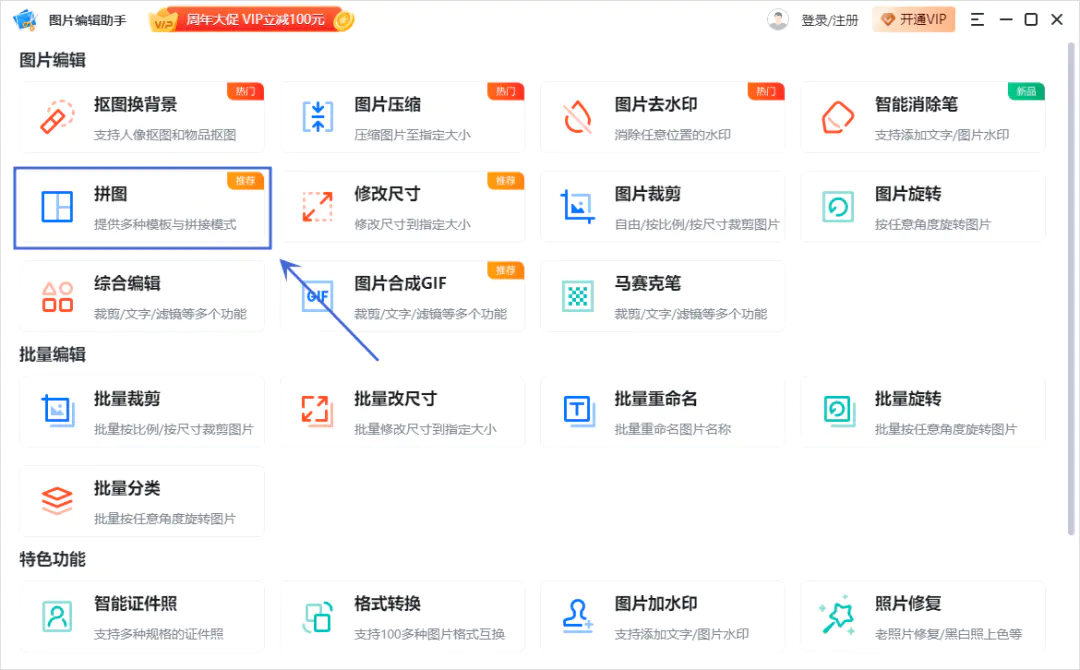Click the 登录/注册 login link
1080x670 pixels.
tap(829, 20)
